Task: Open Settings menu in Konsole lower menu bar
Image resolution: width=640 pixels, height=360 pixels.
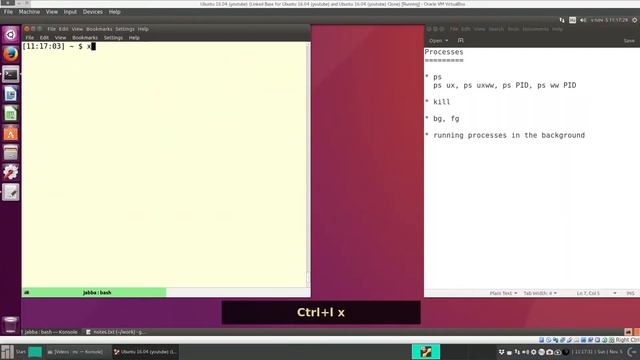Action: pos(113,38)
